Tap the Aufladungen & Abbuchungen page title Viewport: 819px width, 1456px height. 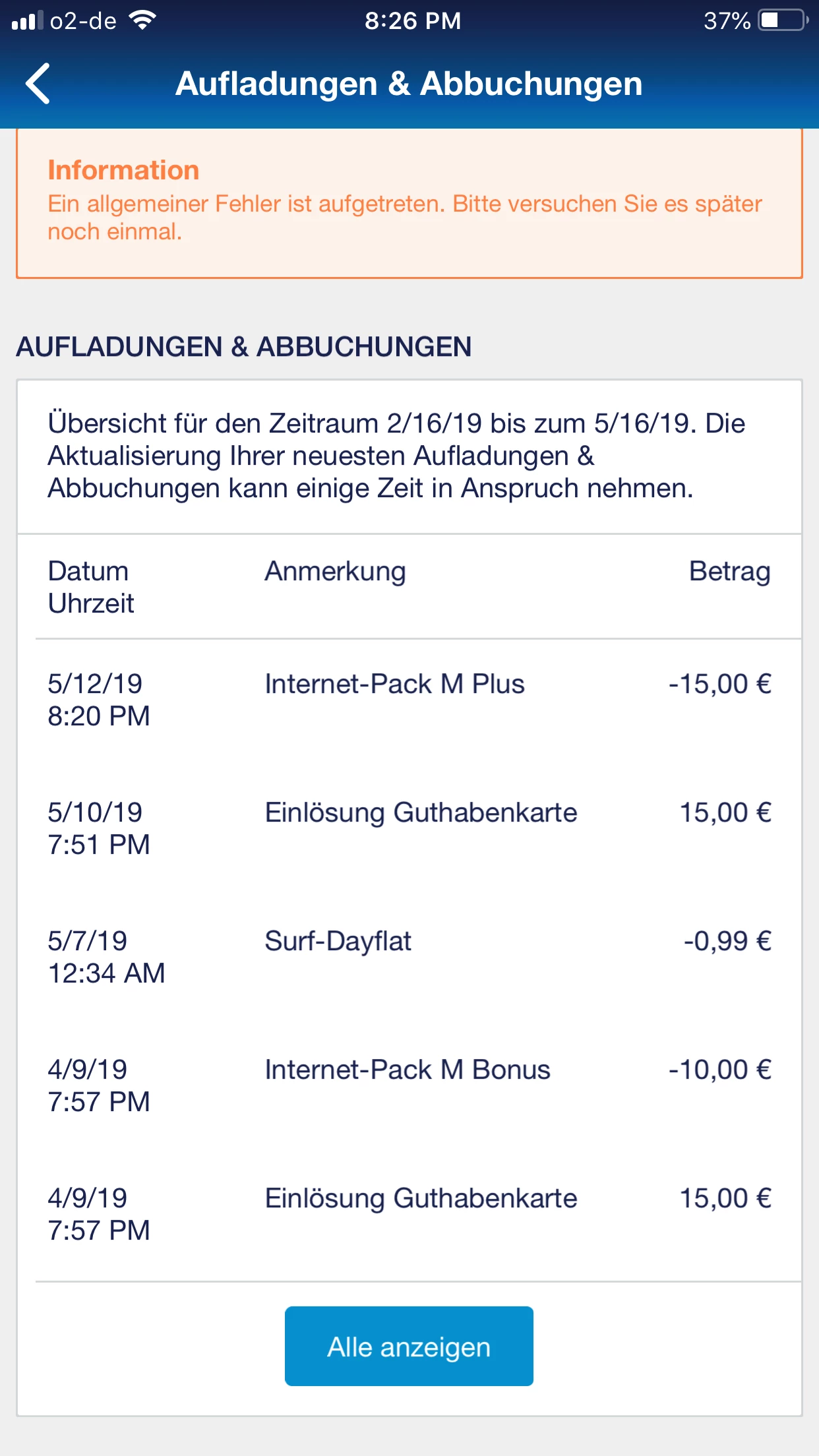(409, 84)
